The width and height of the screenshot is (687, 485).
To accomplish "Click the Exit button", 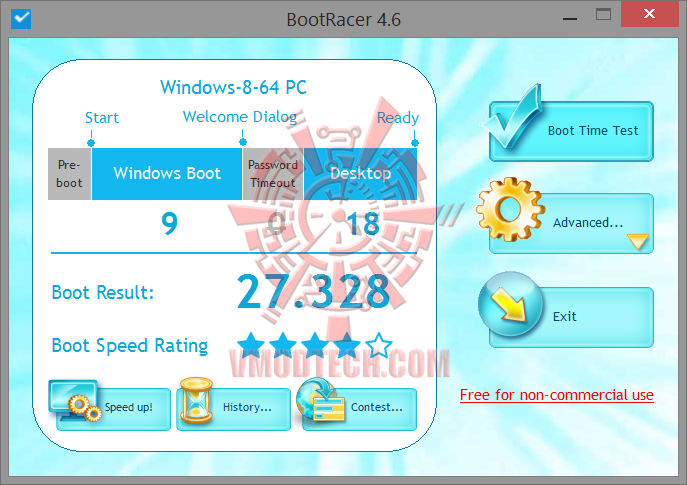I will (x=571, y=317).
